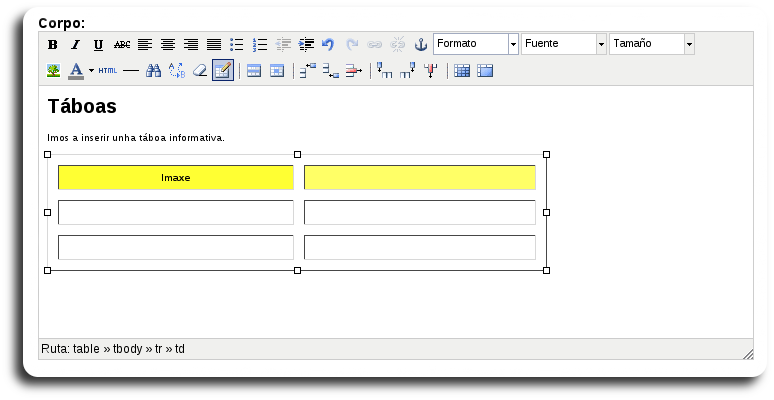The height and width of the screenshot is (400, 774).
Task: Toggle underline formatting
Action: point(98,45)
